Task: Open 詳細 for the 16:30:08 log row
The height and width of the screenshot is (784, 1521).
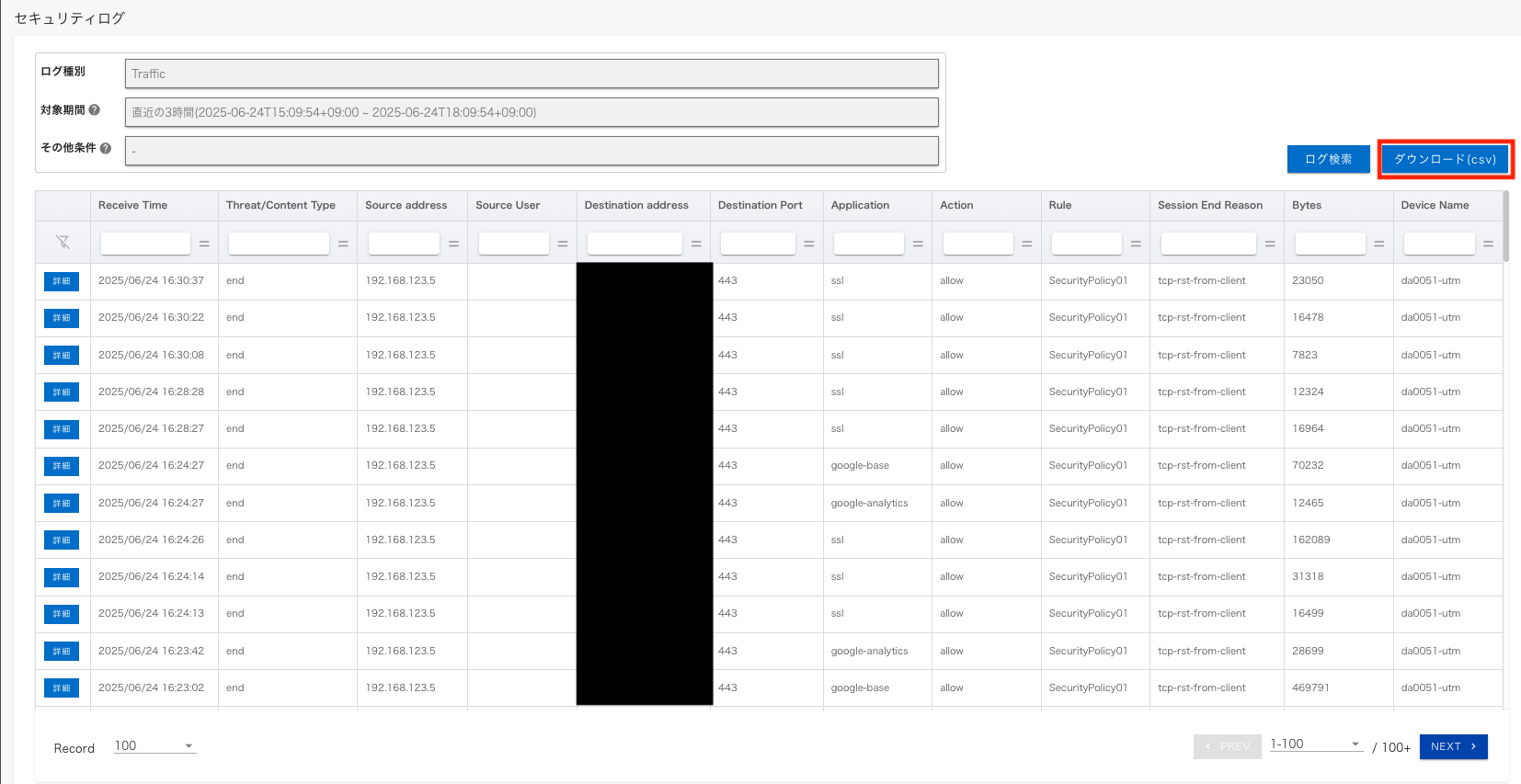Action: coord(62,356)
